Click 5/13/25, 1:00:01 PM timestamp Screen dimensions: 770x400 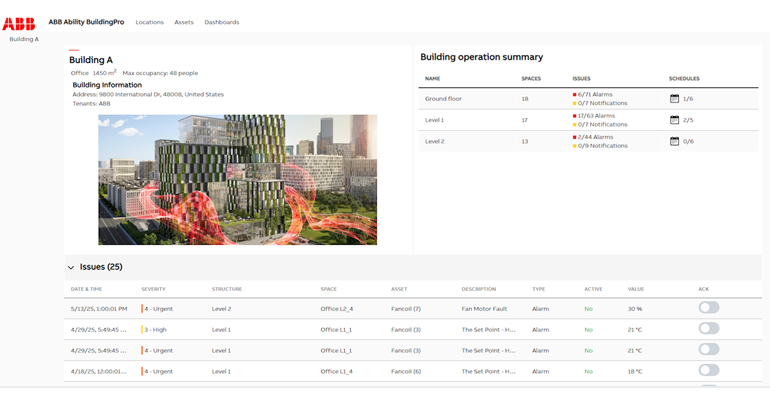tap(99, 309)
